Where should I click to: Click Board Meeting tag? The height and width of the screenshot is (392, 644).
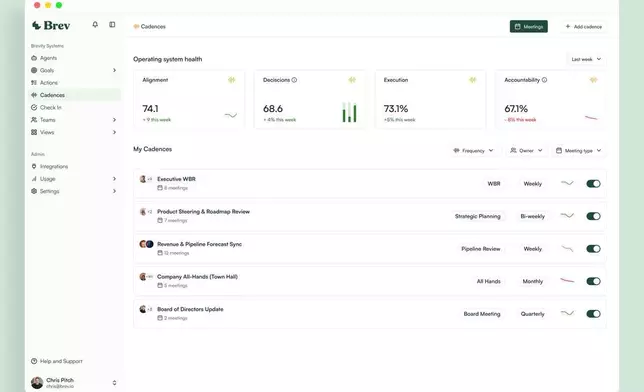point(482,314)
